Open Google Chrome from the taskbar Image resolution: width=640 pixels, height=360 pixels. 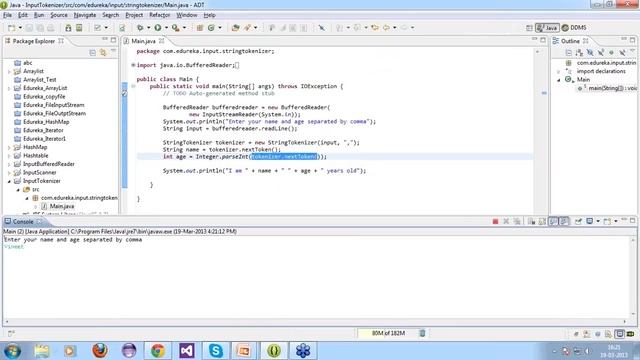pyautogui.click(x=158, y=351)
